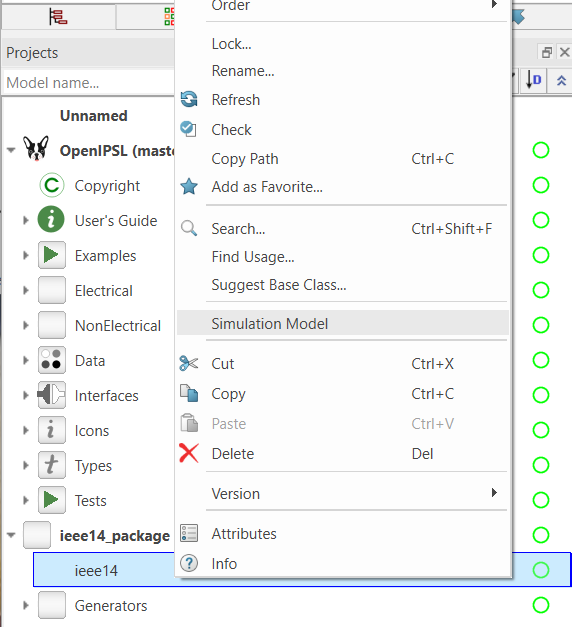572x627 pixels.
Task: Click the Refresh icon in context menu
Action: tap(189, 99)
